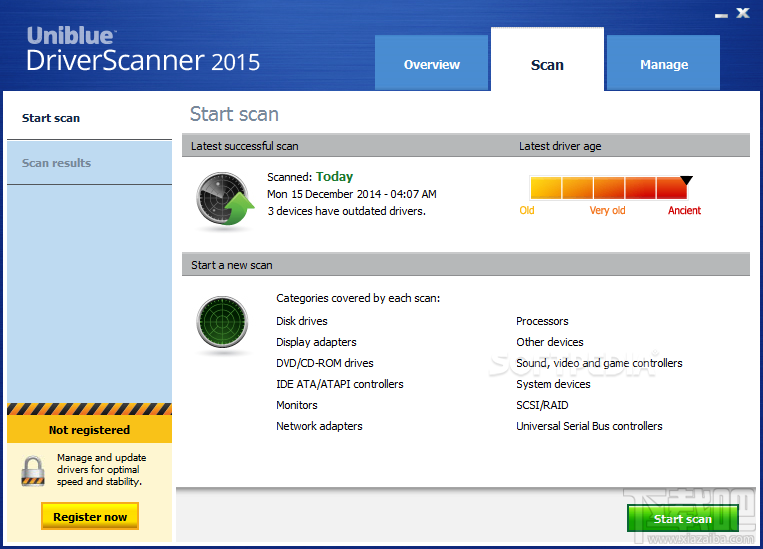Click the 'Mon 15 December 2014 - 04:07 AM' date

pos(352,194)
